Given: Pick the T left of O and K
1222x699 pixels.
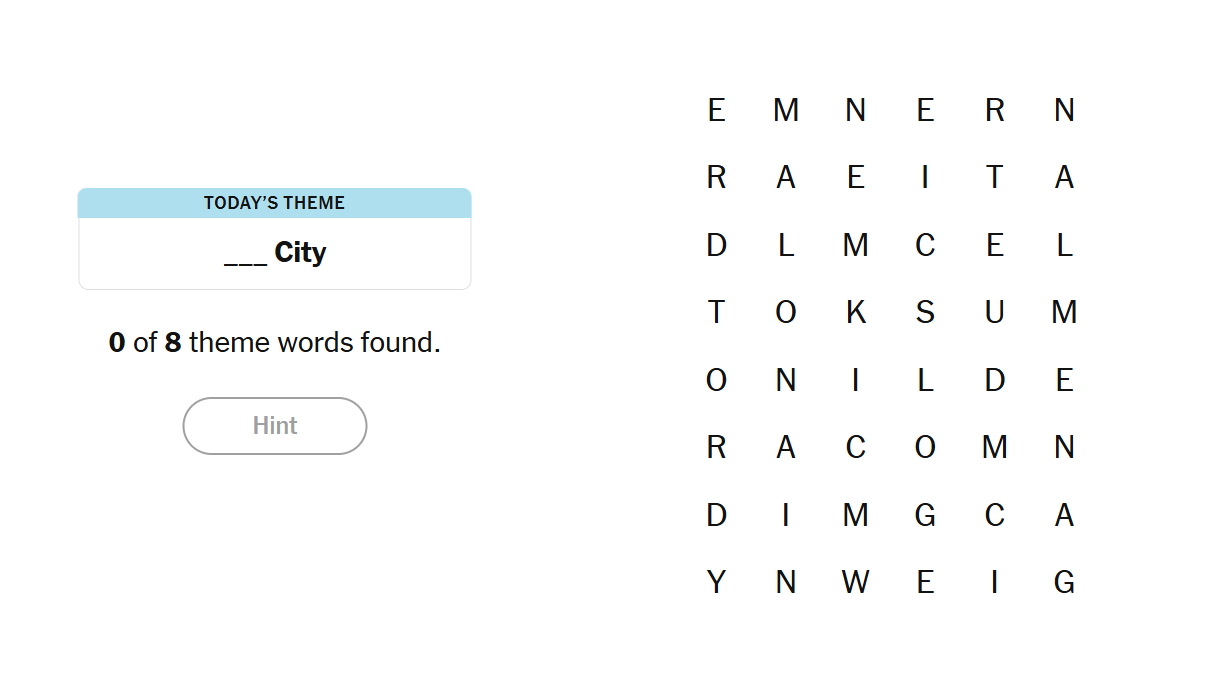Looking at the screenshot, I should 716,313.
